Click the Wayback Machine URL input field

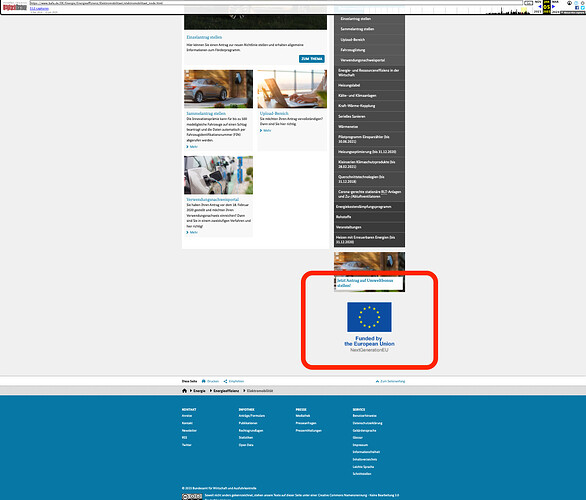pos(276,3)
